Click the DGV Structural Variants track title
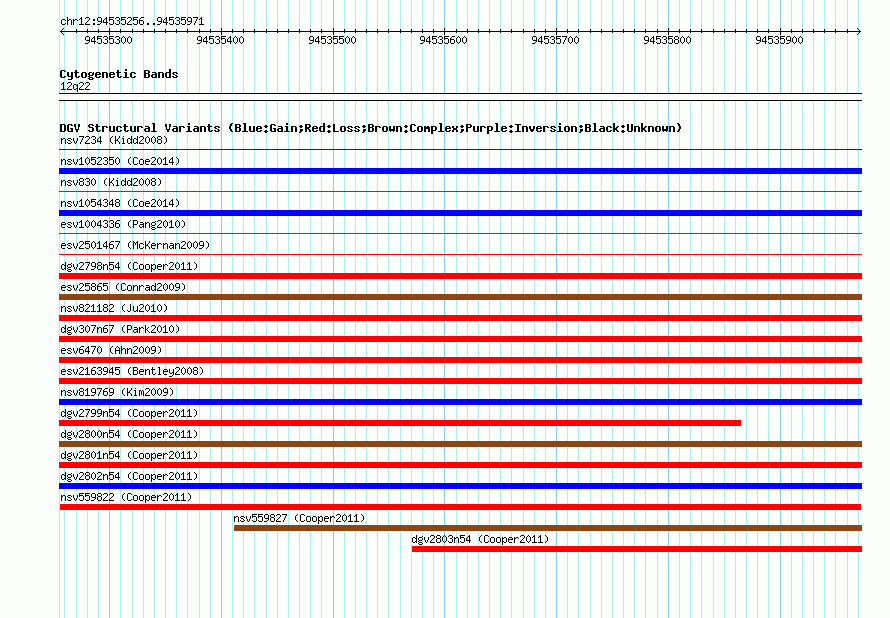Image resolution: width=890 pixels, height=618 pixels. (370, 128)
